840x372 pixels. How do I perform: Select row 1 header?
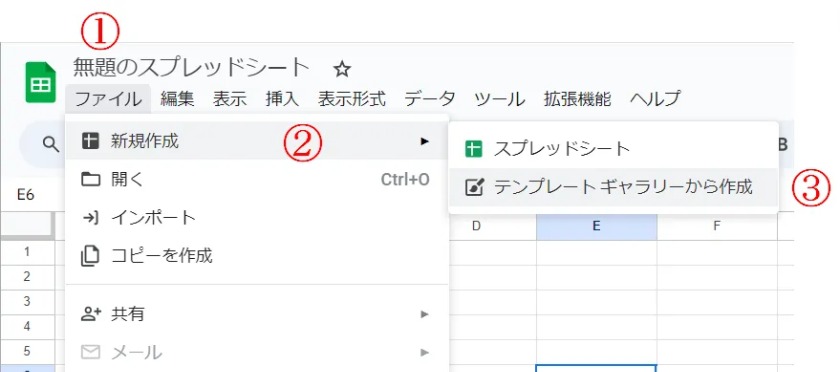point(27,252)
